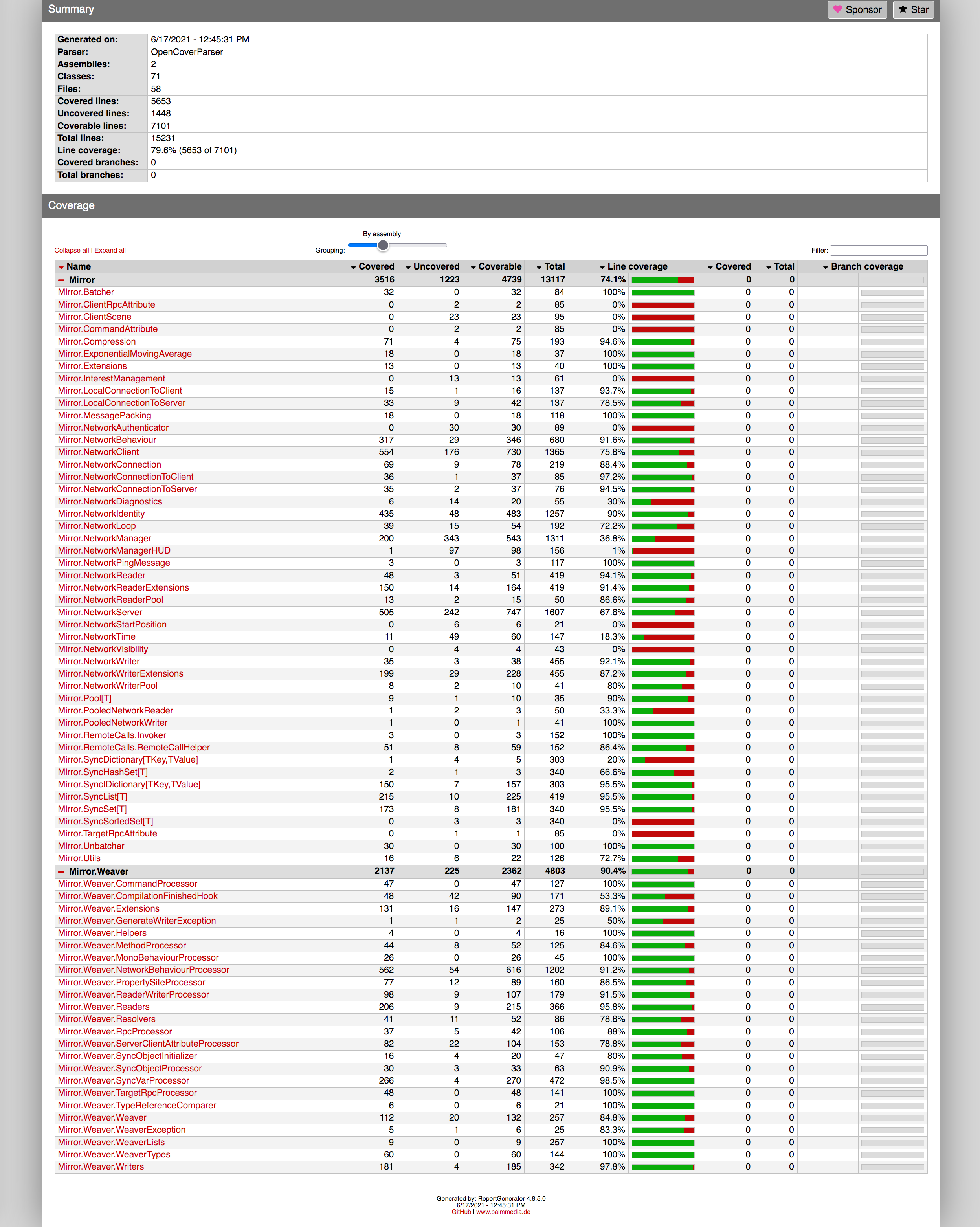Screen dimensions: 980x1227
Task: Open the GitHub footer link
Action: tap(461, 1212)
